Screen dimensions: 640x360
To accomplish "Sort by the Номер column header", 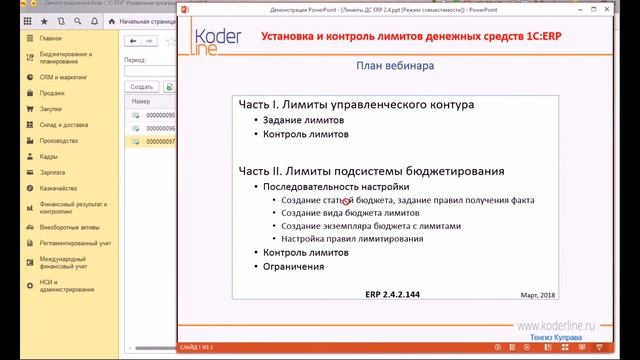I will pos(141,101).
